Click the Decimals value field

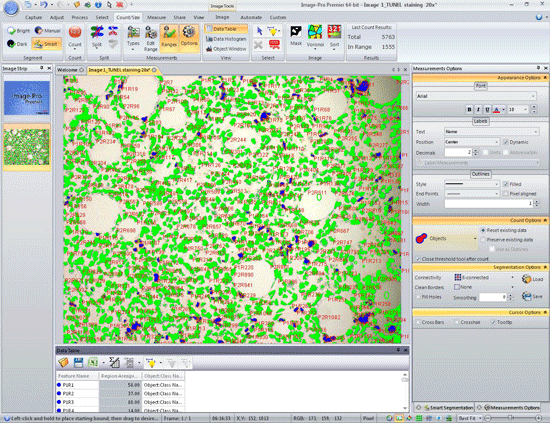tap(458, 152)
